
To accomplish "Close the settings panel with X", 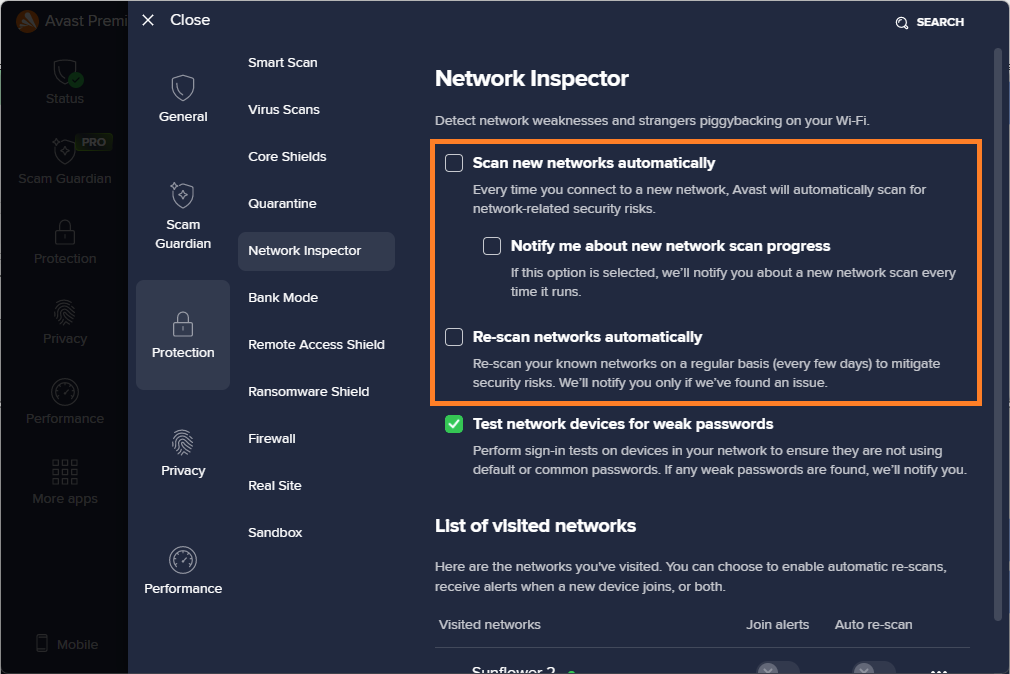I will [148, 20].
